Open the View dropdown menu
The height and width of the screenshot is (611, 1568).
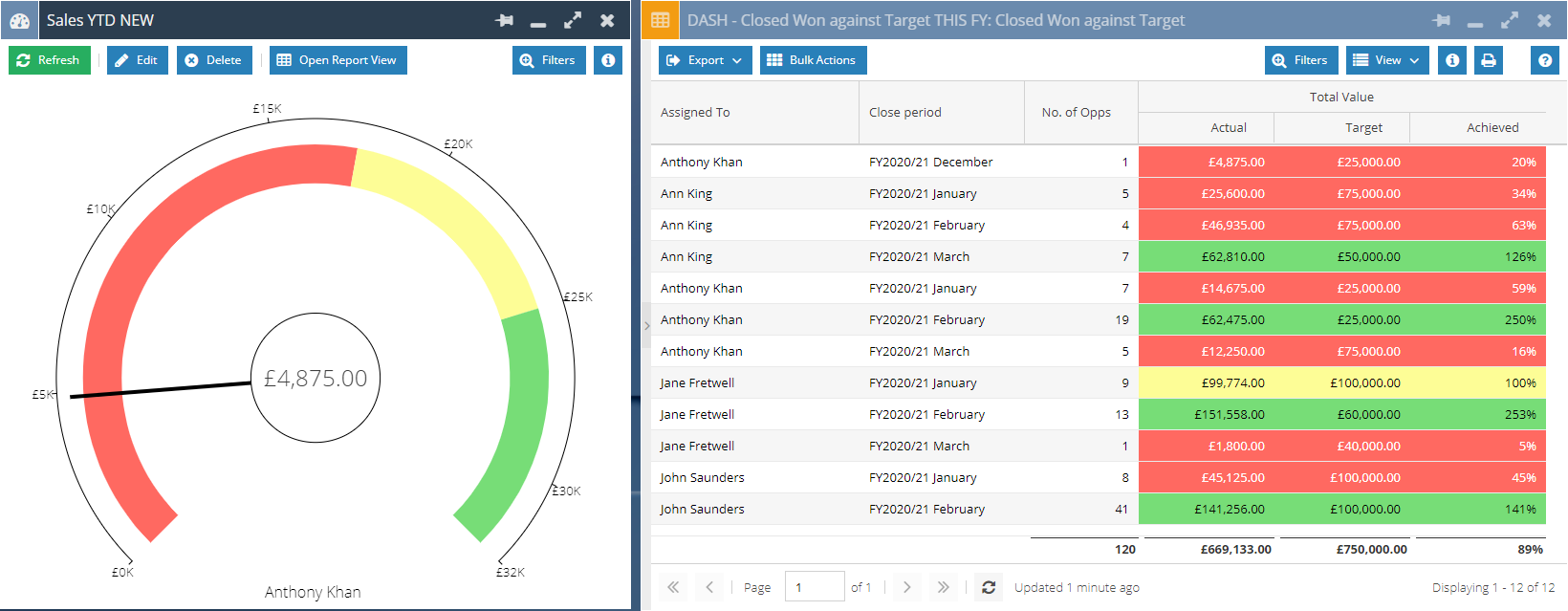click(x=1387, y=60)
